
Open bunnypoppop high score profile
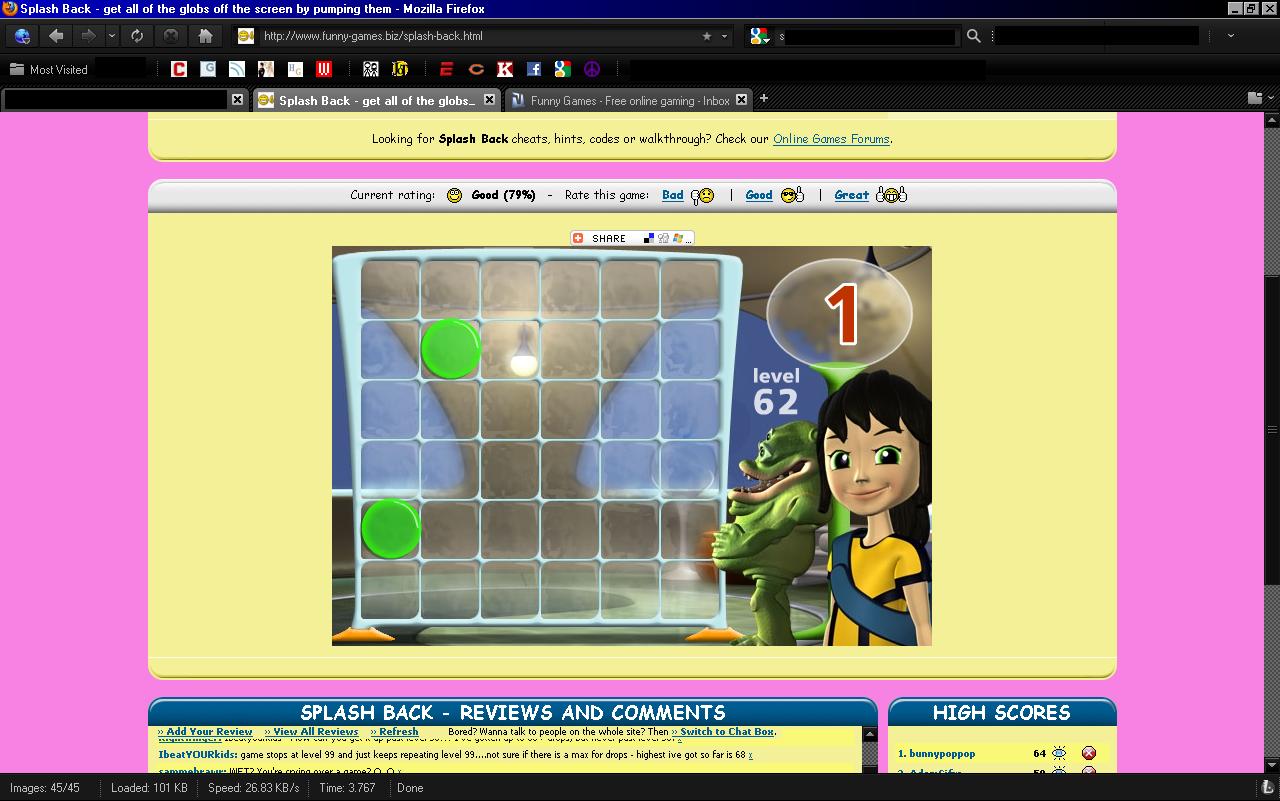click(942, 753)
